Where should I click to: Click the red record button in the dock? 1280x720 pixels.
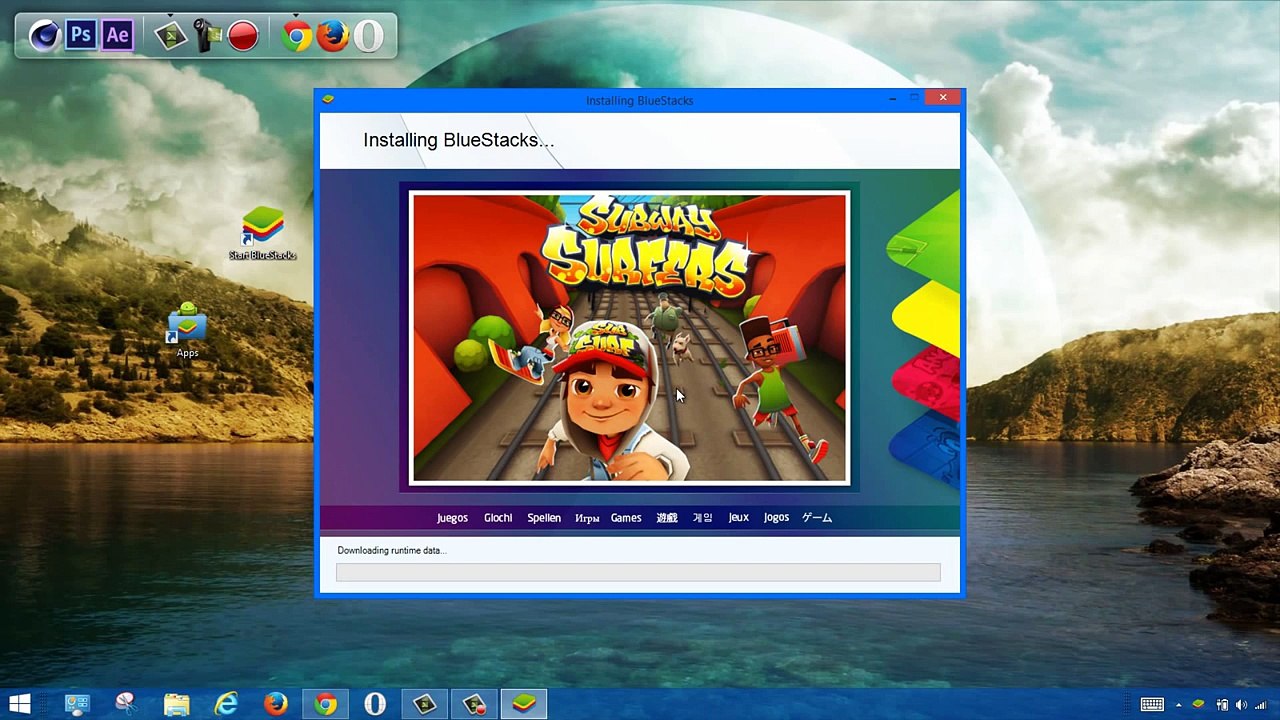point(243,36)
